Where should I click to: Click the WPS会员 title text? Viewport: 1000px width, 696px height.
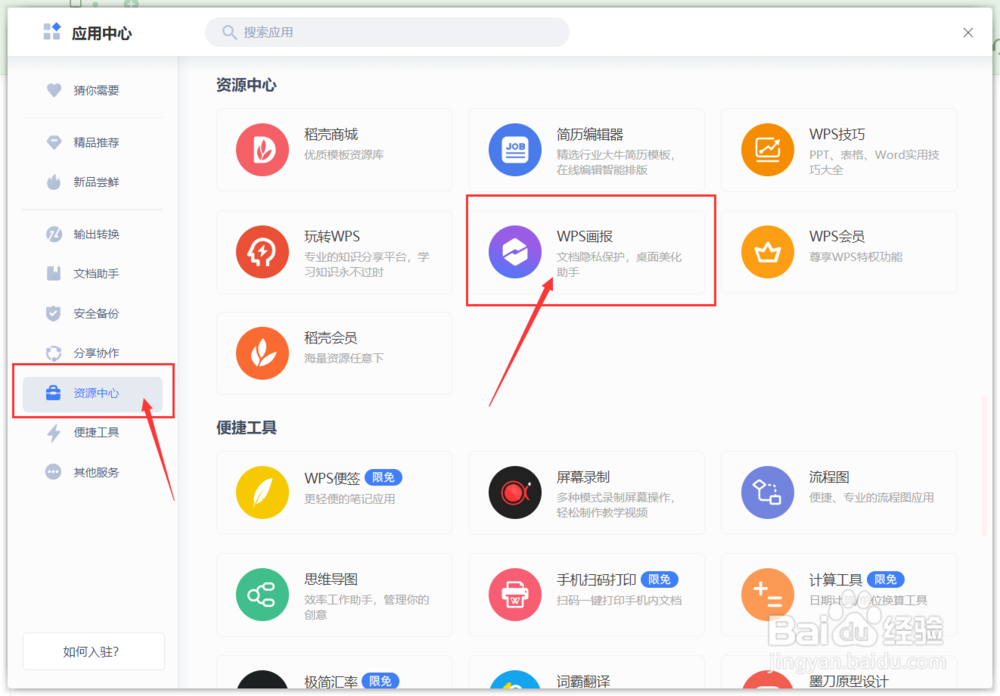point(837,237)
